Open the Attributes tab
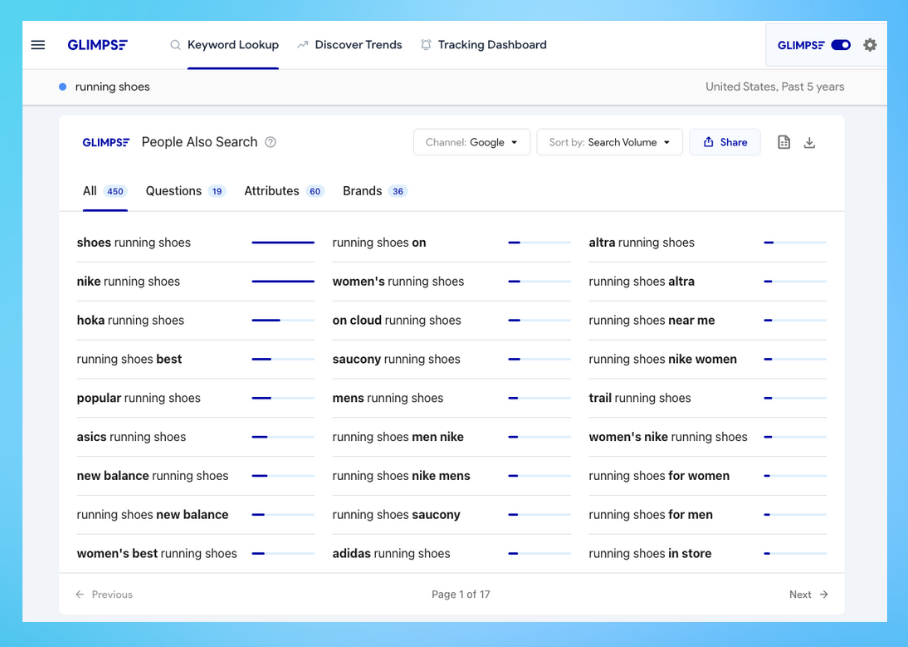Viewport: 908px width, 647px height. click(x=271, y=191)
